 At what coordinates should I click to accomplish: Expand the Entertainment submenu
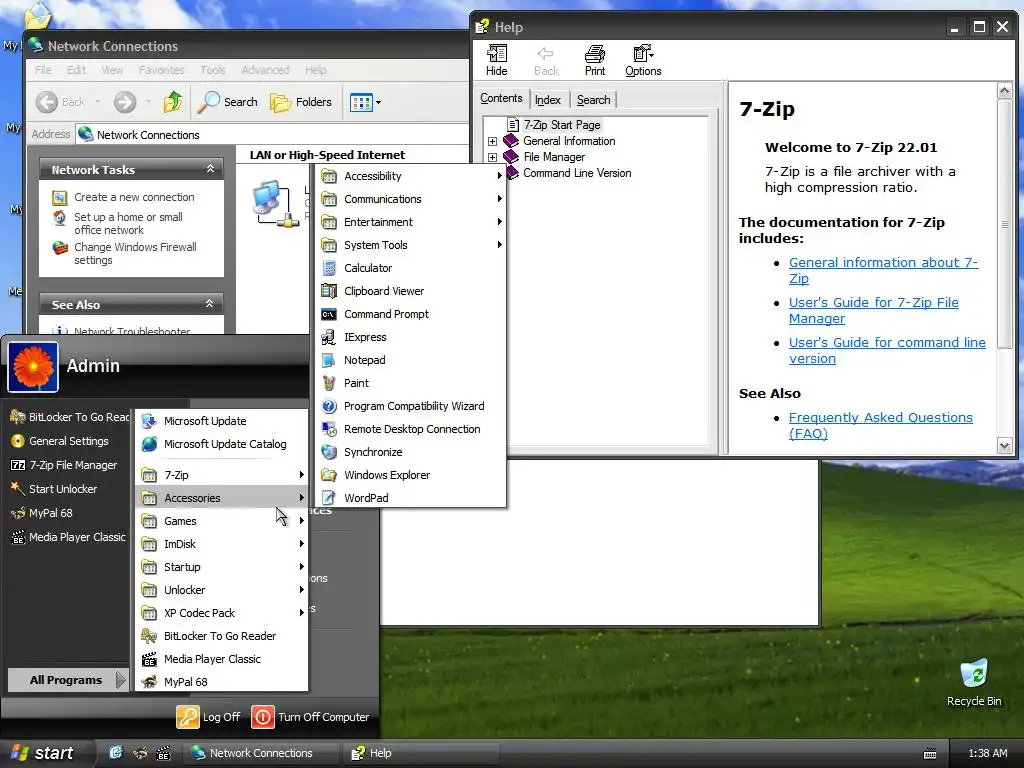410,222
